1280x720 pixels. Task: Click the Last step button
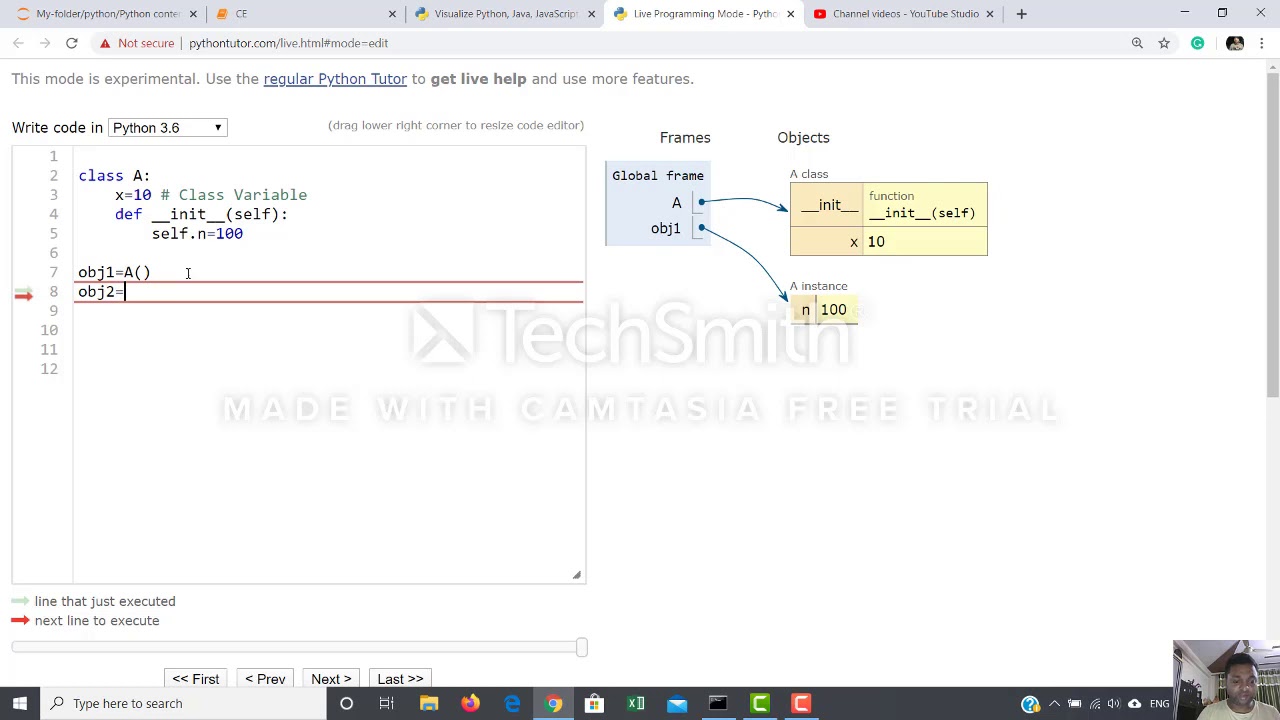[400, 679]
